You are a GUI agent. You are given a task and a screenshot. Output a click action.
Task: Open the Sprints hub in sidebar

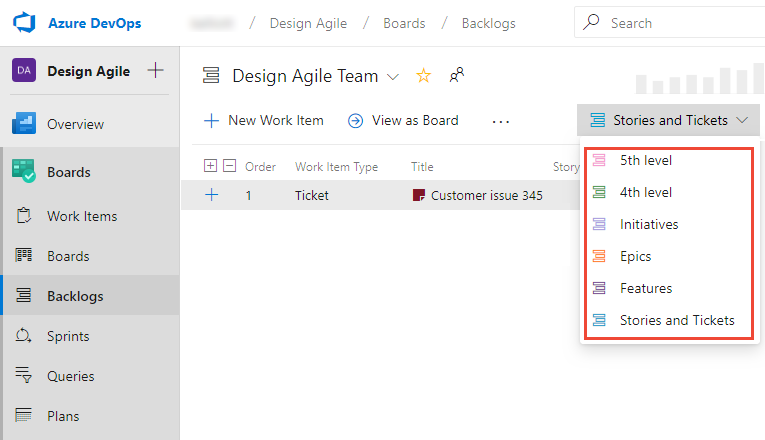click(67, 336)
